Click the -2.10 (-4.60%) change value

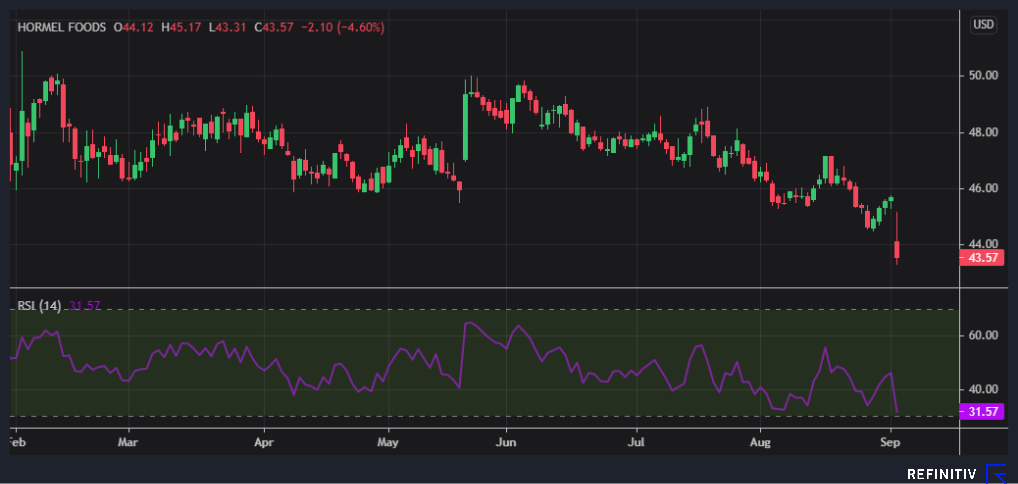[x=341, y=28]
